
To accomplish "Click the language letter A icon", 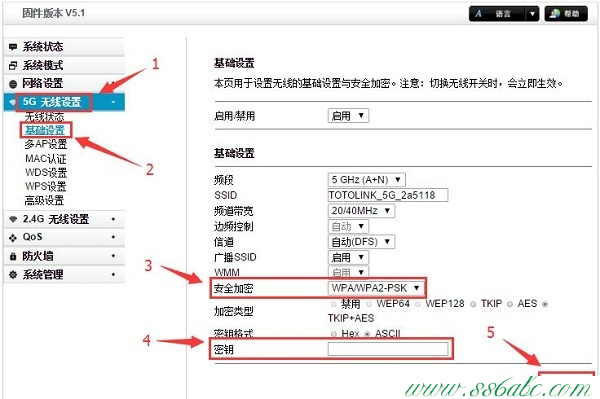I will tap(478, 14).
